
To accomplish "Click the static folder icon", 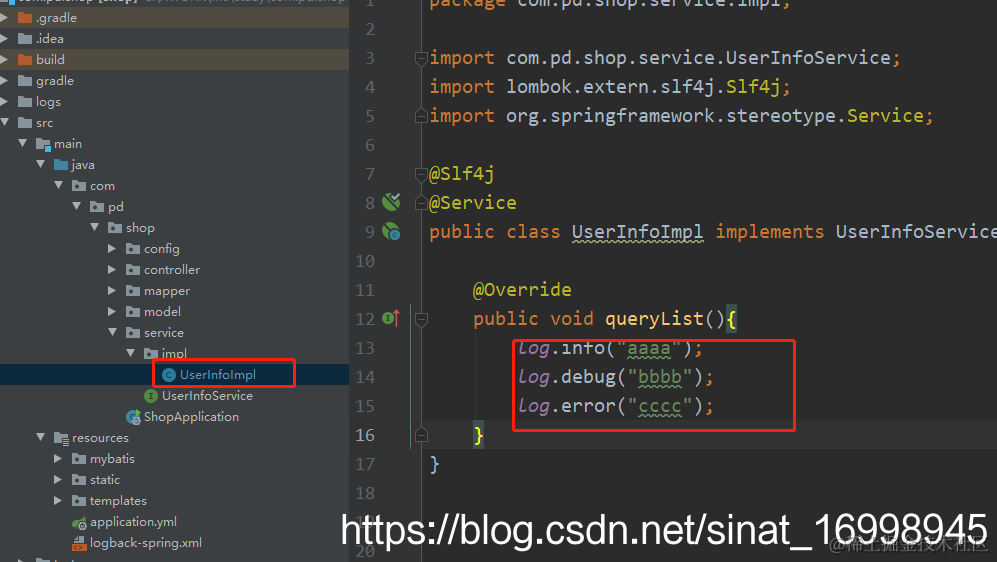I will 79,480.
